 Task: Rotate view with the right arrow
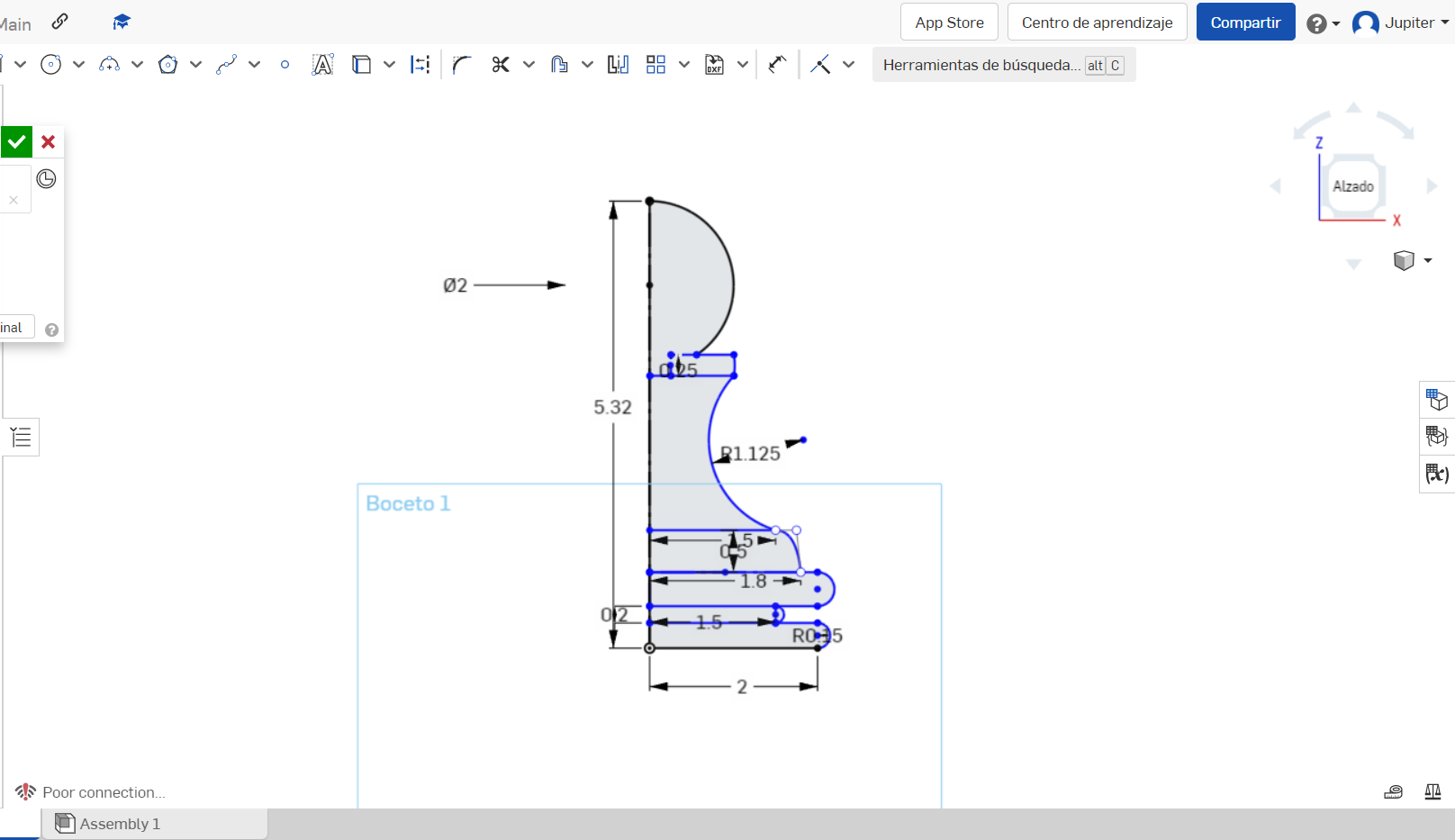[1432, 186]
